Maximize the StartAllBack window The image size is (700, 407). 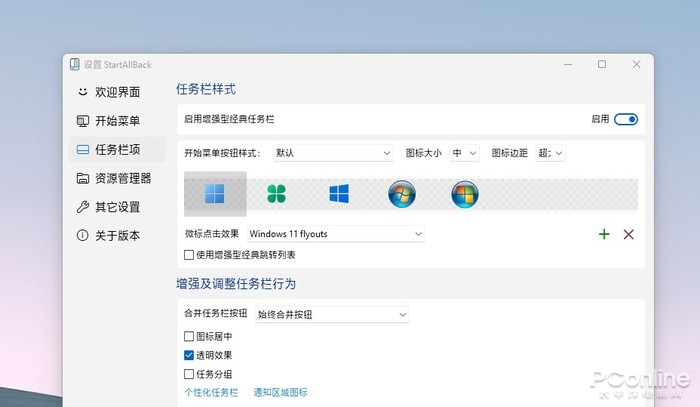point(602,64)
